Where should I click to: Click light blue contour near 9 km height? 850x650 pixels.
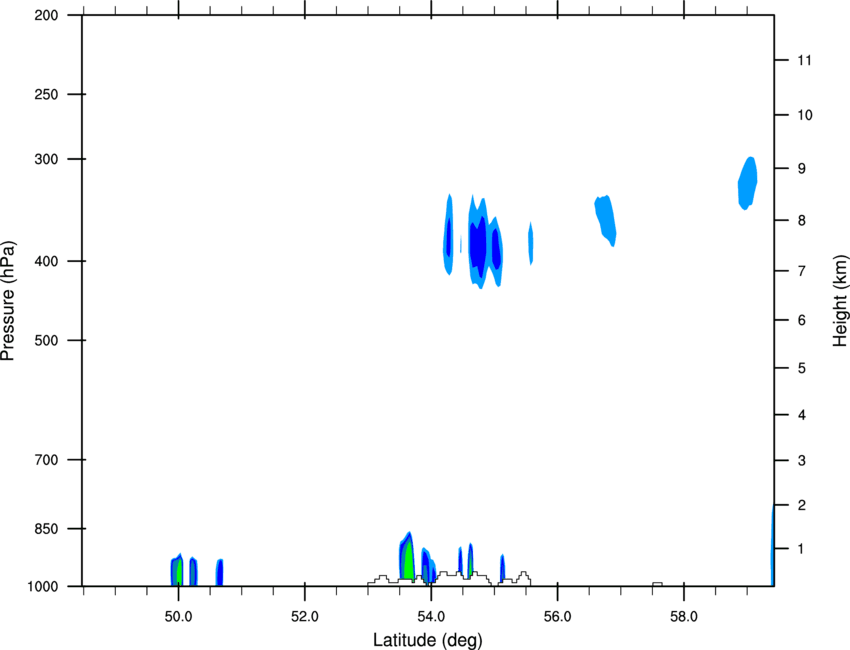(748, 183)
